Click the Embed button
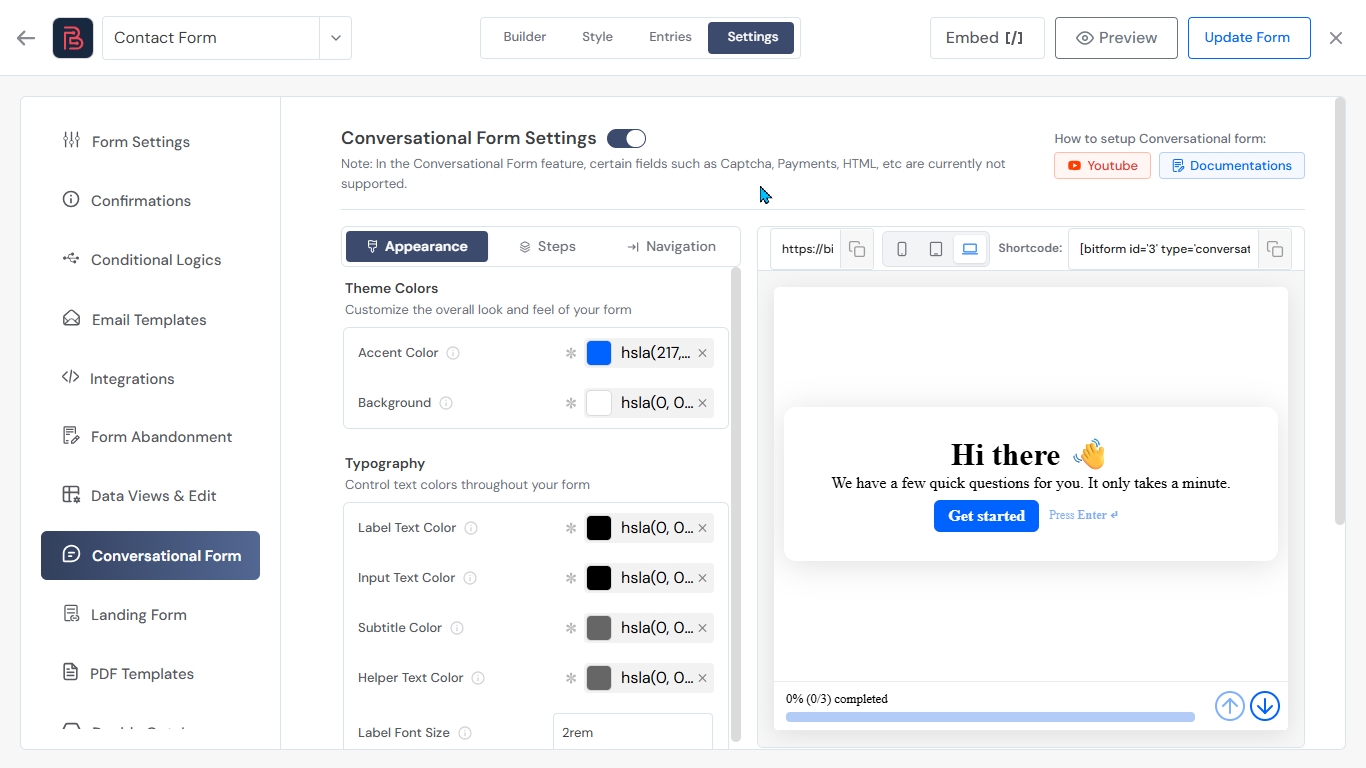Viewport: 1366px width, 768px height. tap(987, 38)
